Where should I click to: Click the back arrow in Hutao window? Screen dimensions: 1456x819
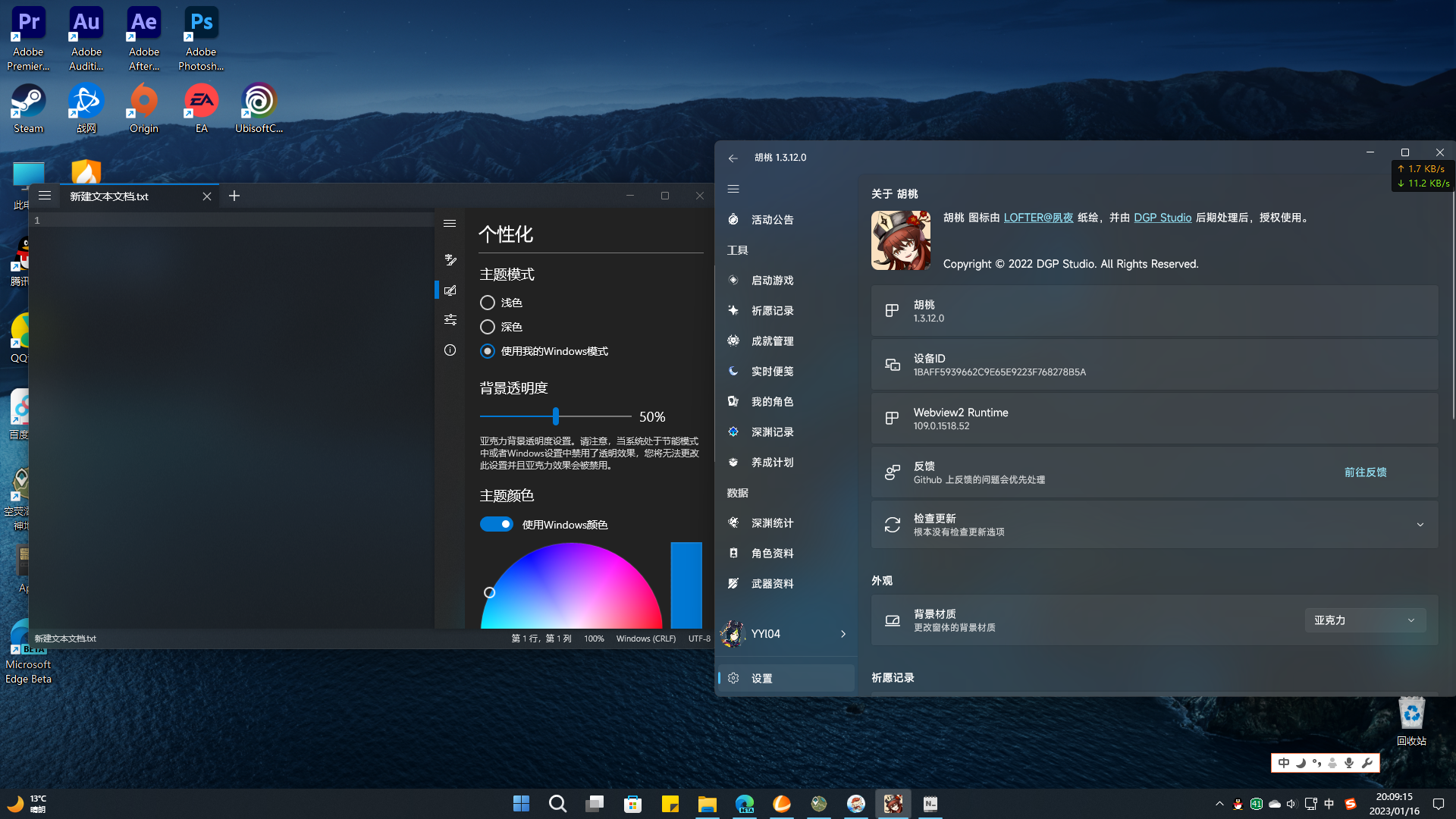(x=733, y=158)
